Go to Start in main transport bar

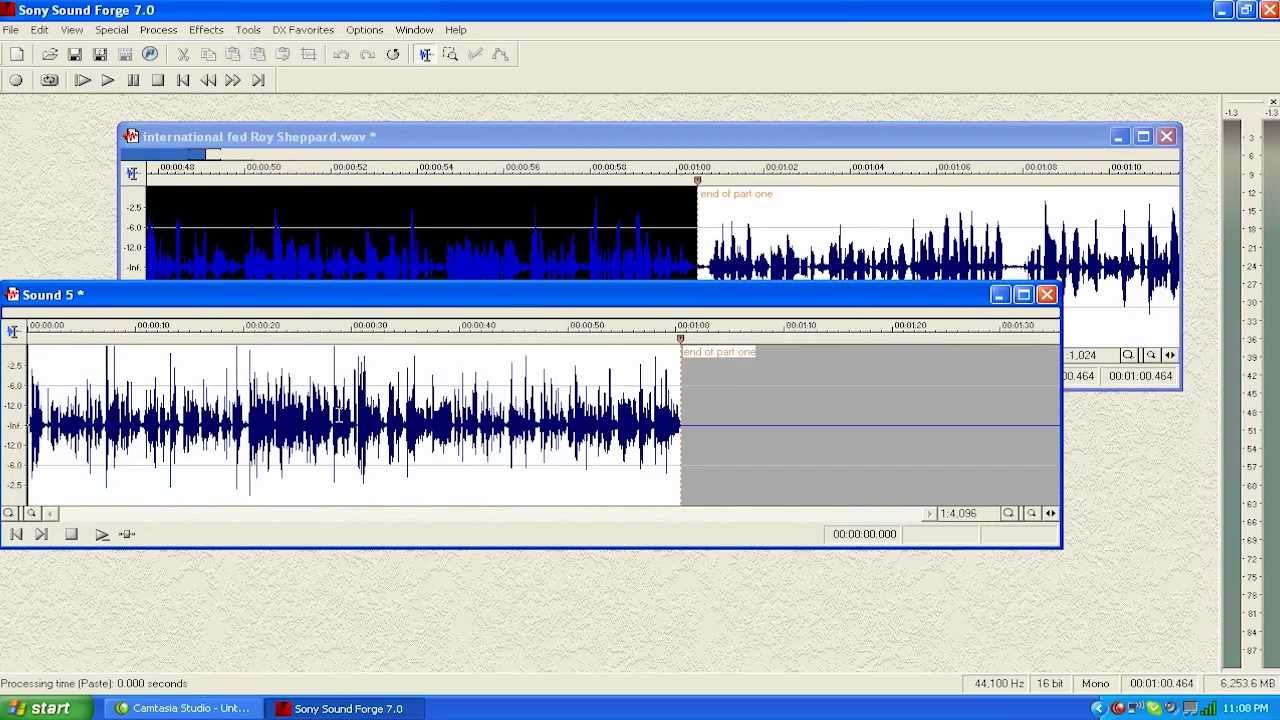click(x=183, y=81)
